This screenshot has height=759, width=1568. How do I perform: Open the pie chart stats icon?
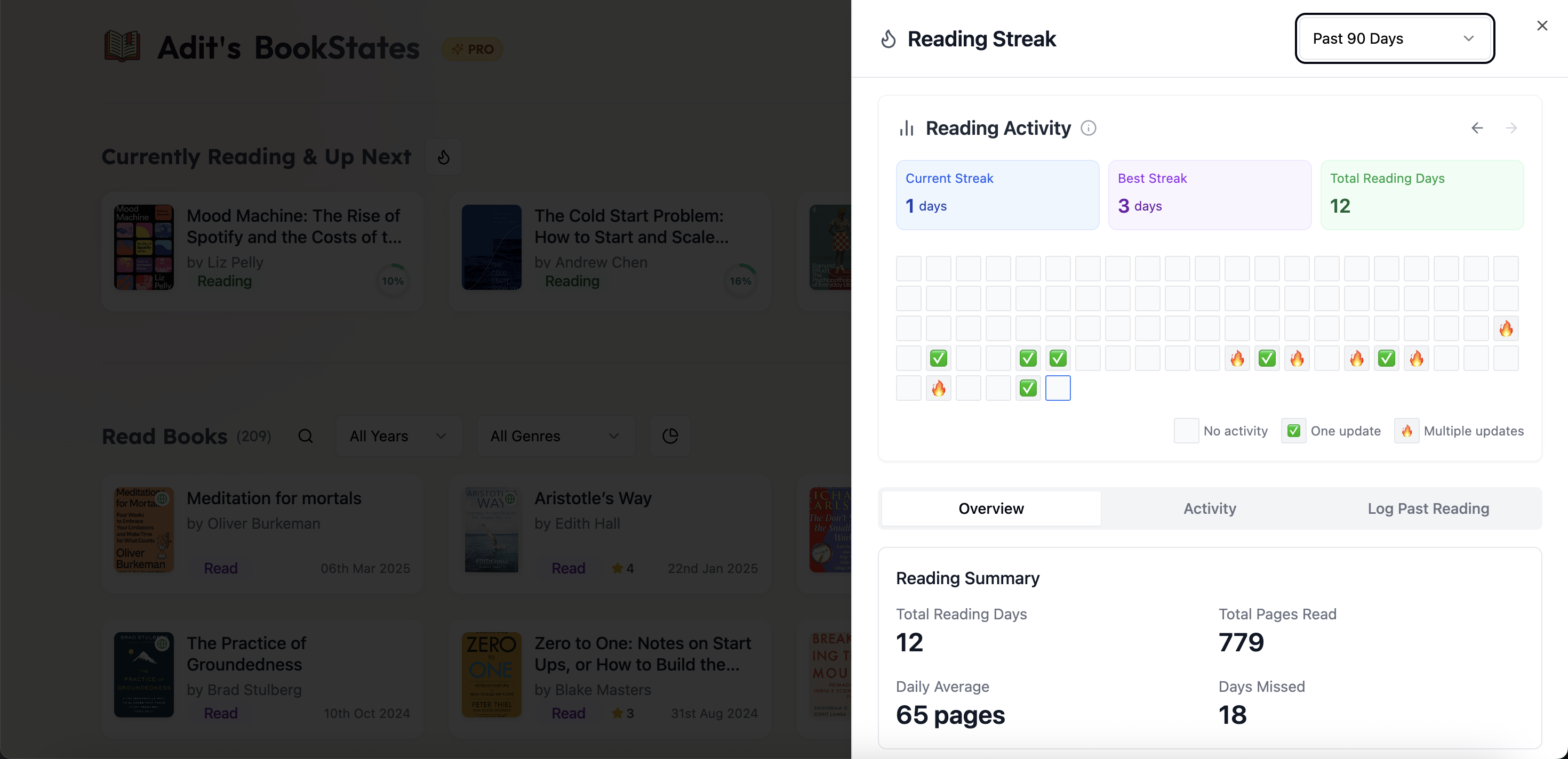670,436
